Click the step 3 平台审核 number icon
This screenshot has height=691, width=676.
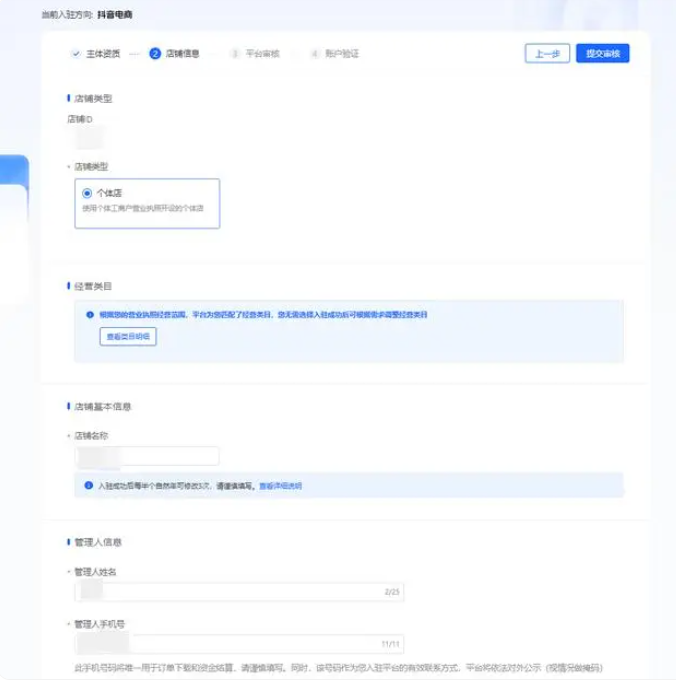click(235, 54)
